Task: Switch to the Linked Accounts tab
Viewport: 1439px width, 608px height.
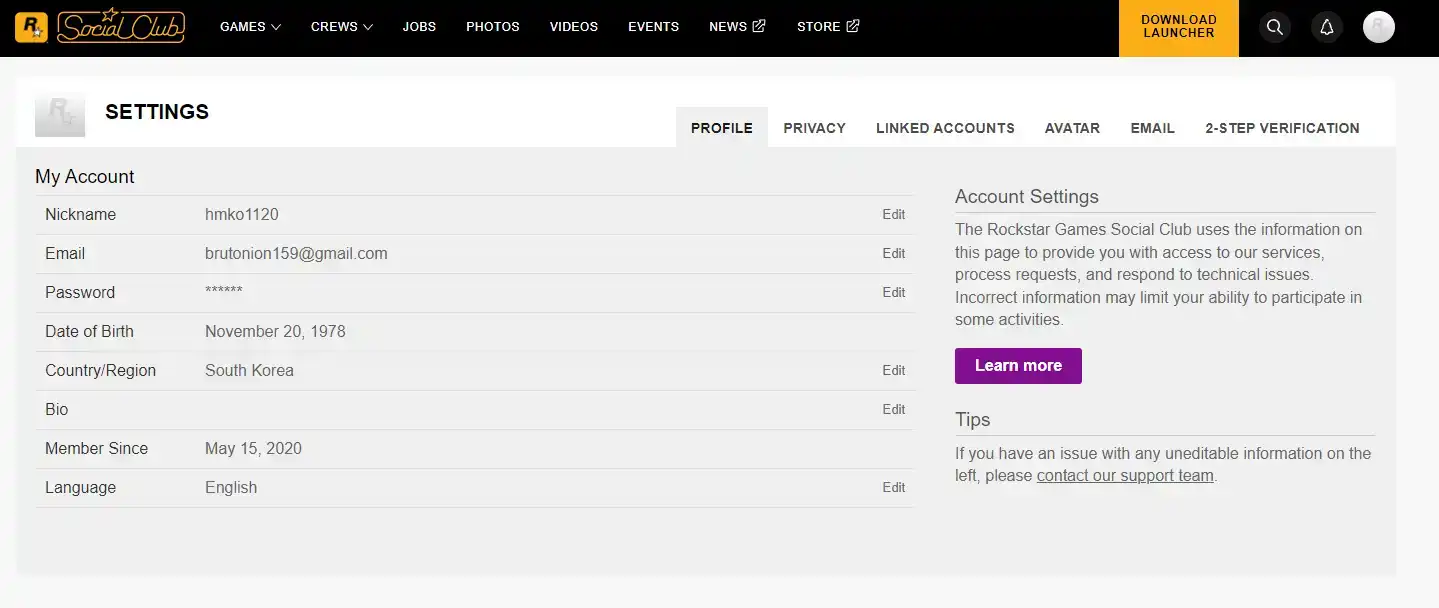Action: pyautogui.click(x=945, y=128)
